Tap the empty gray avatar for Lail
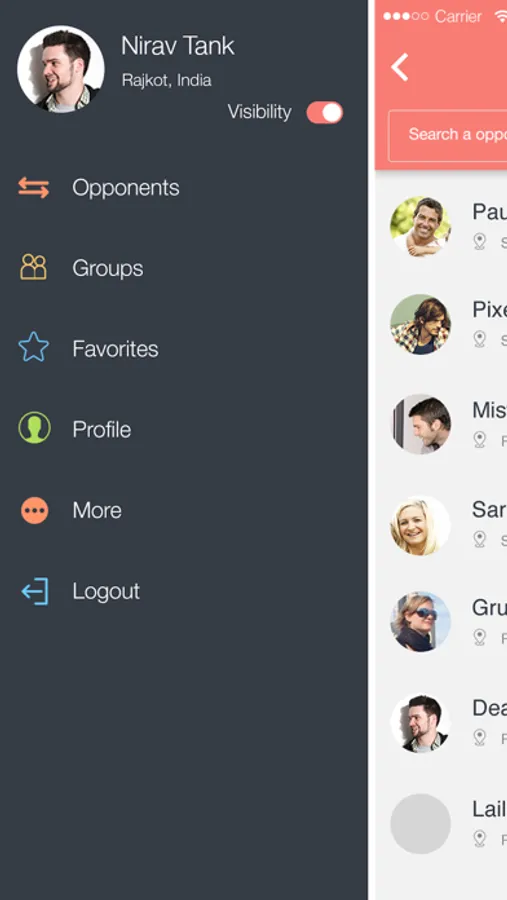This screenshot has width=507, height=900. (x=420, y=823)
